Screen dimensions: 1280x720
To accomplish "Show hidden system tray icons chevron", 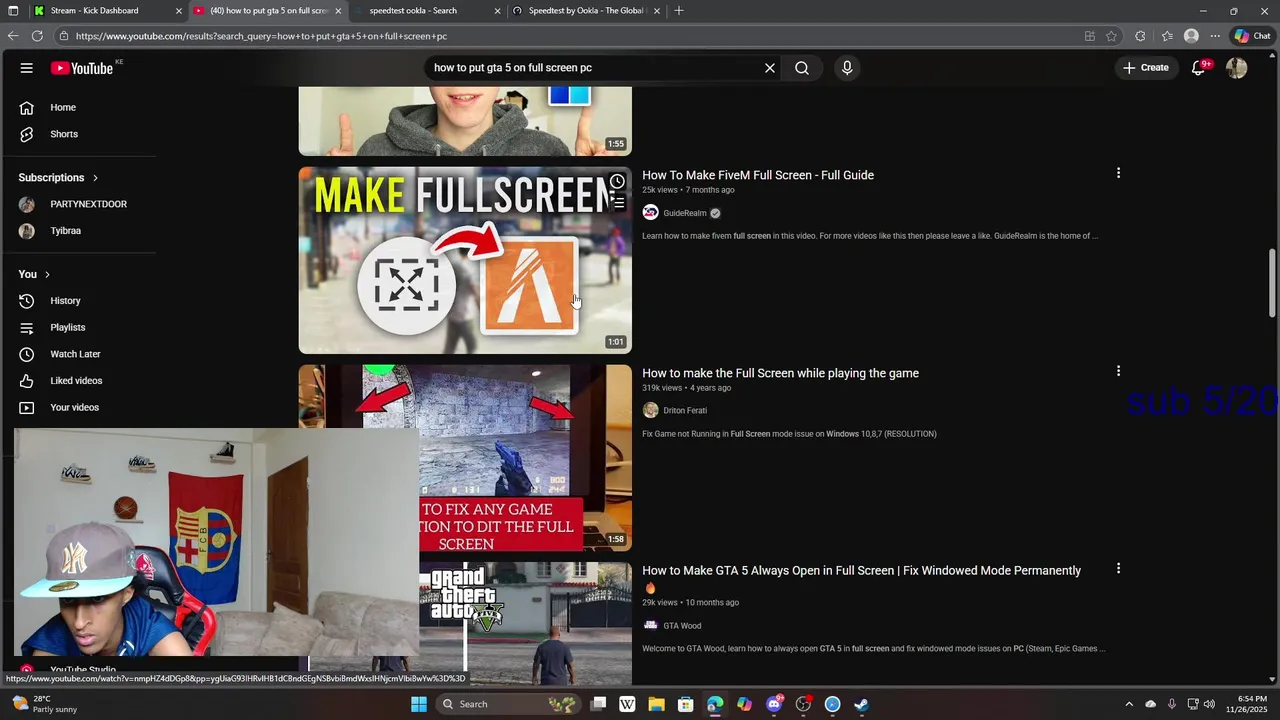I will (x=1129, y=704).
